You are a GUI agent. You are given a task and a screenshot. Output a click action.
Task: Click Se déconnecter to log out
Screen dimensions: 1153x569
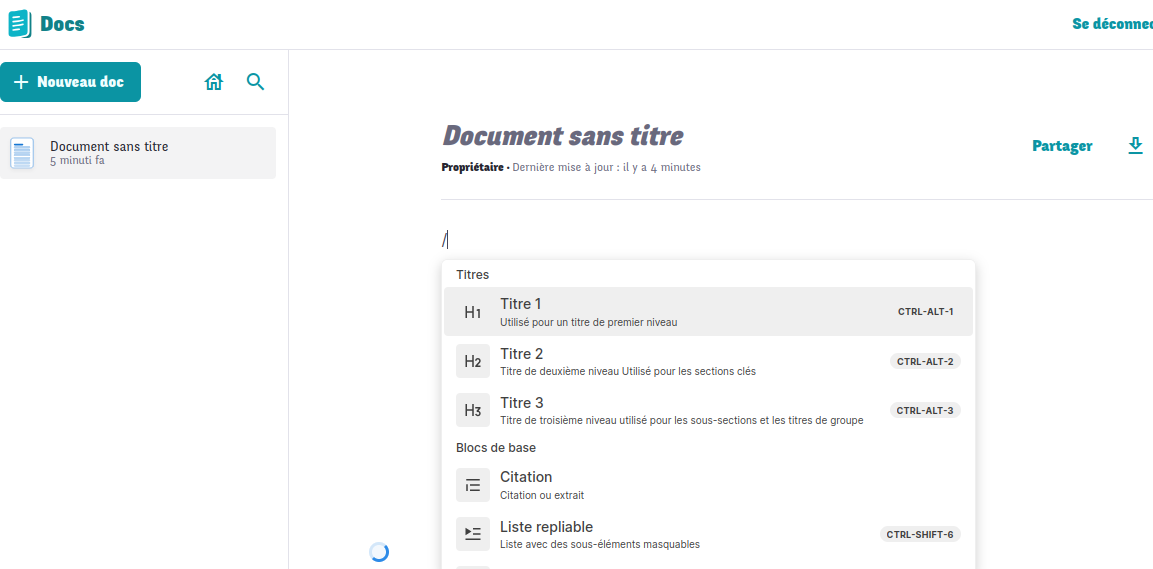click(x=1112, y=24)
